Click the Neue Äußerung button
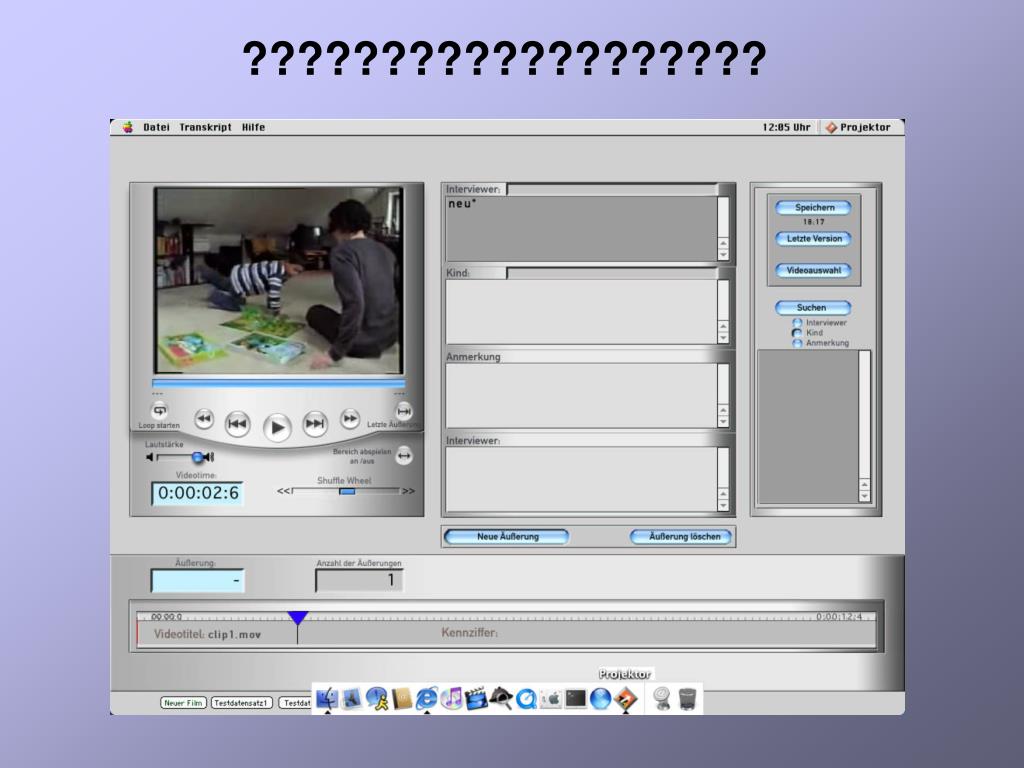 507,537
